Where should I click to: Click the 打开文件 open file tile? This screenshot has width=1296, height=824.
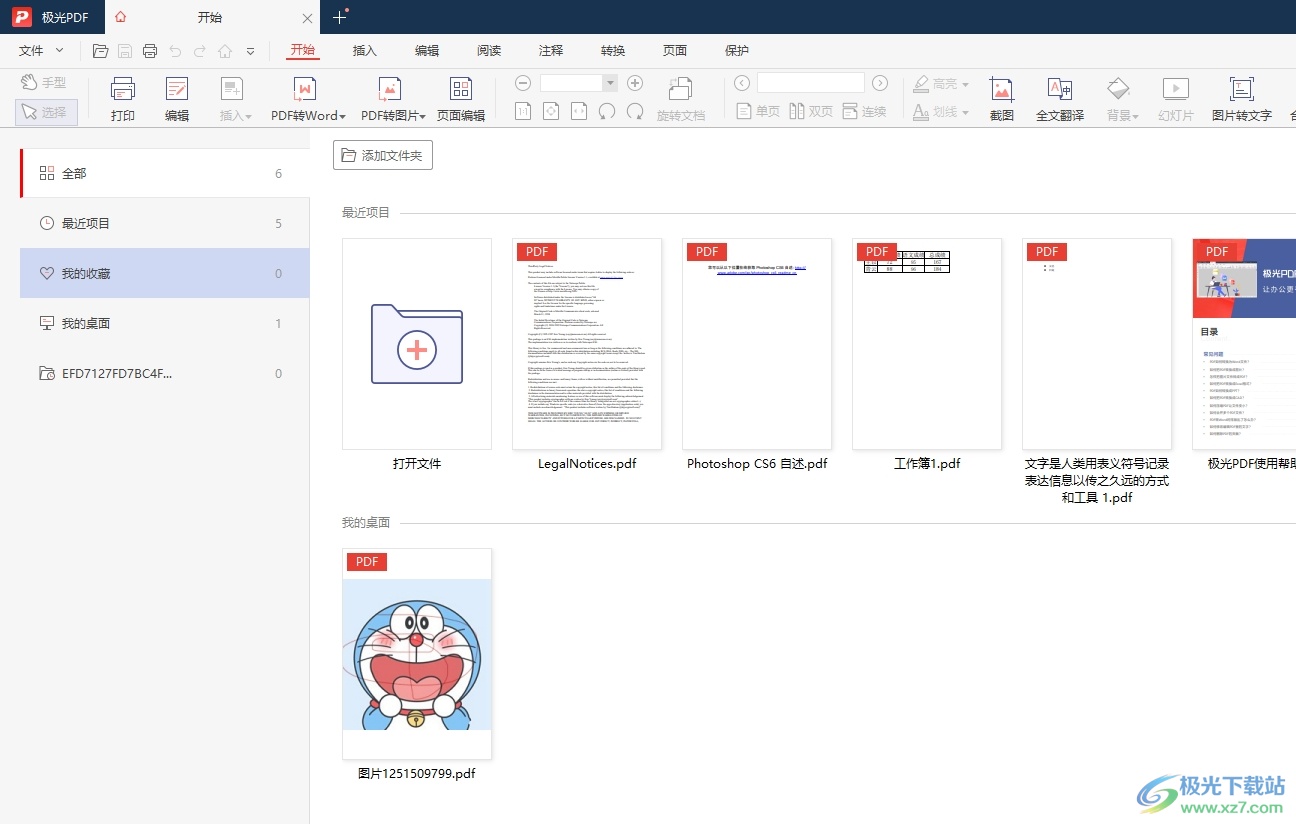417,344
